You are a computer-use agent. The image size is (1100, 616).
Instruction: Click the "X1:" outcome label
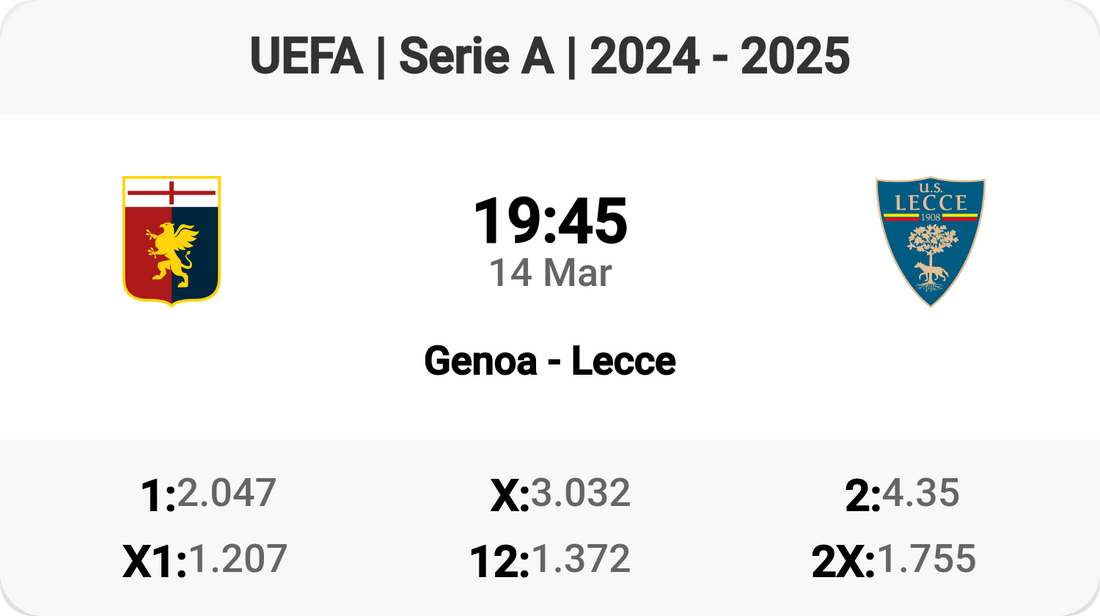point(155,562)
